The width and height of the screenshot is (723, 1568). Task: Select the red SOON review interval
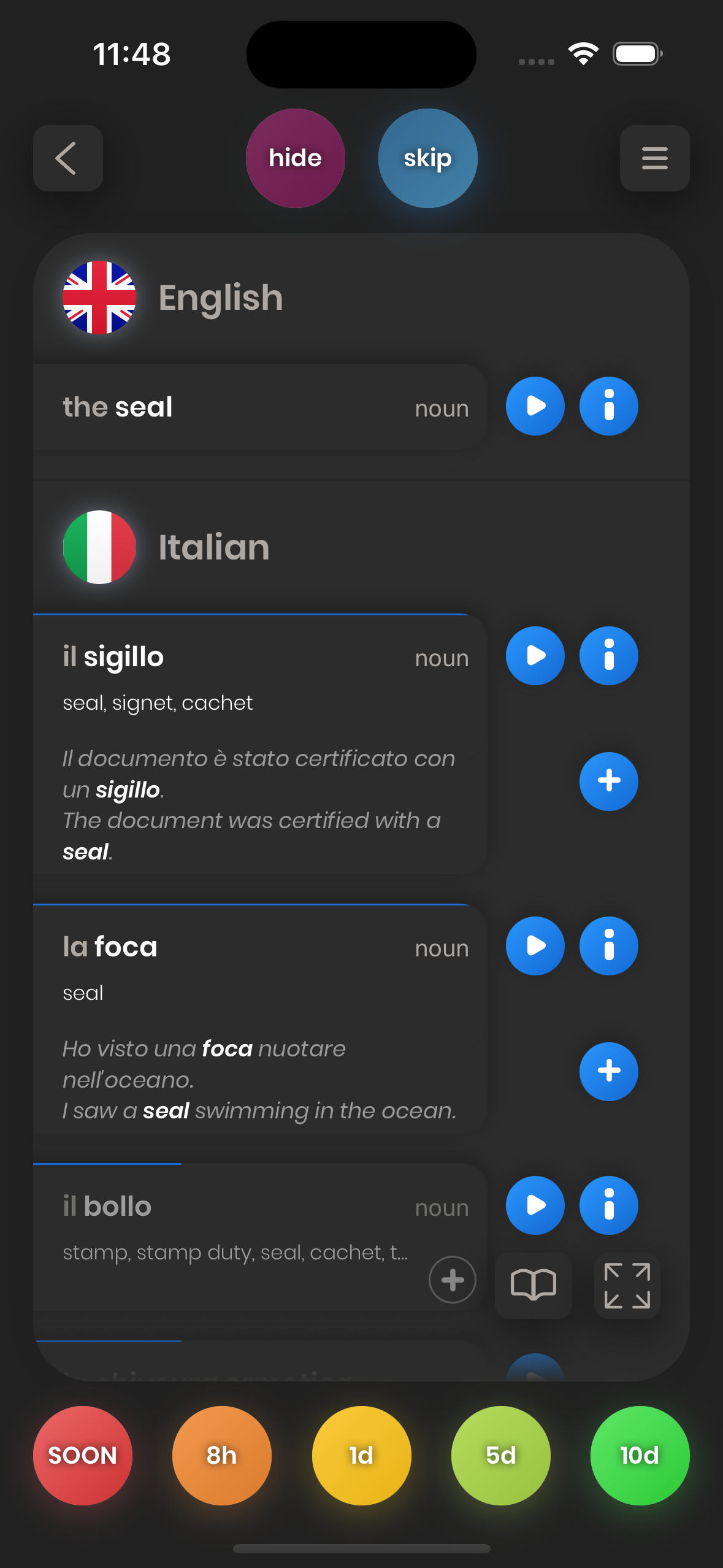(83, 1455)
